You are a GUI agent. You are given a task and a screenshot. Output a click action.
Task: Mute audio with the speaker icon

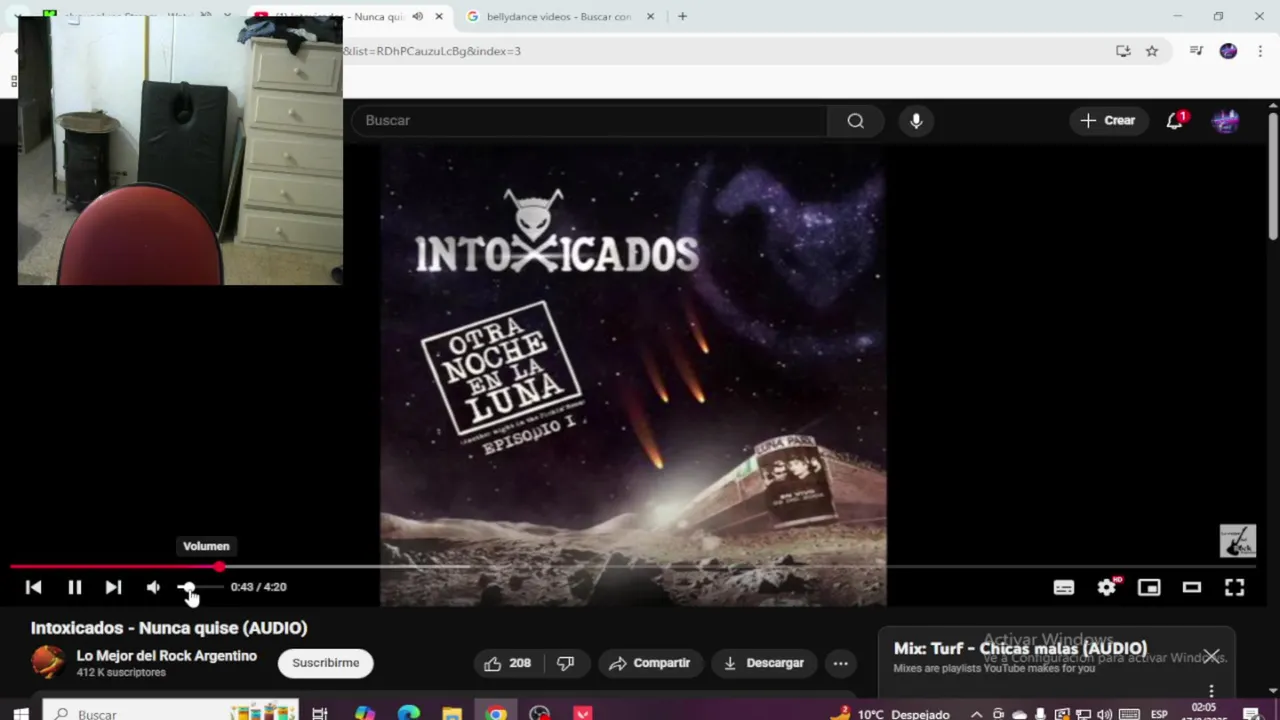tap(153, 587)
